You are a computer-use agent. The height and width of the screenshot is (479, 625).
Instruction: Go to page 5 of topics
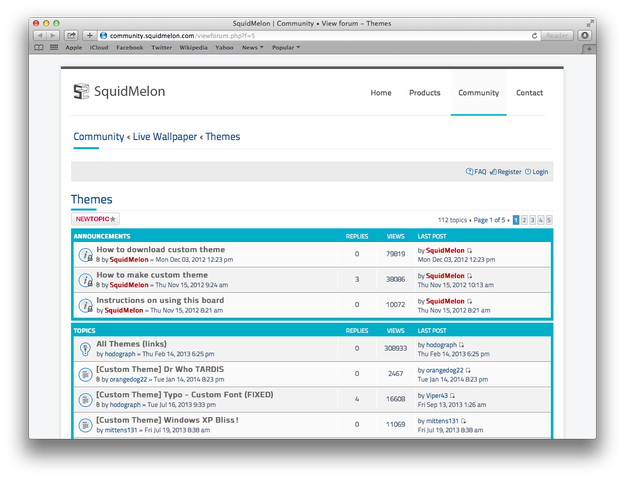549,220
